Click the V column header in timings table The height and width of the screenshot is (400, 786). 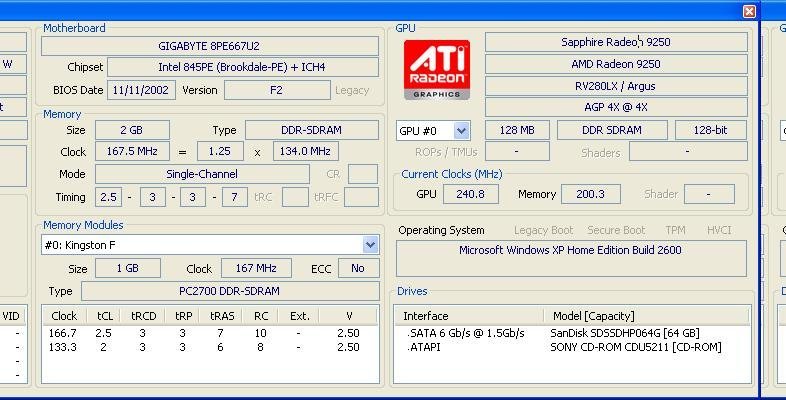[349, 316]
